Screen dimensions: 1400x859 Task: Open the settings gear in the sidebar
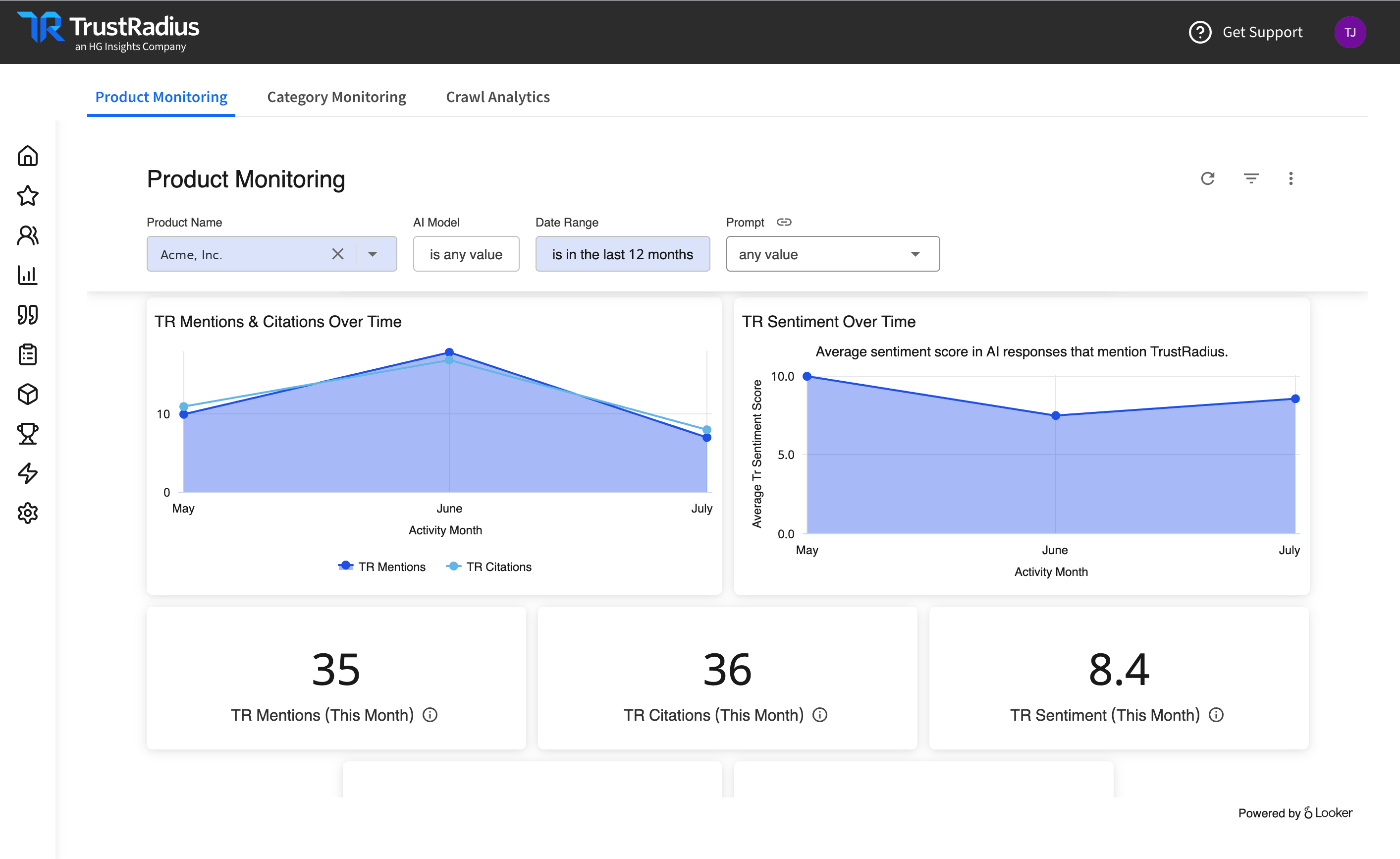27,513
